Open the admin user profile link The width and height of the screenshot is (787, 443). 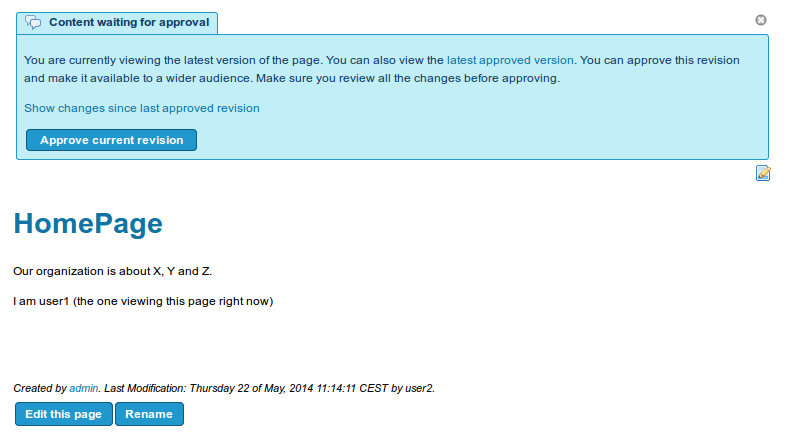coord(84,388)
